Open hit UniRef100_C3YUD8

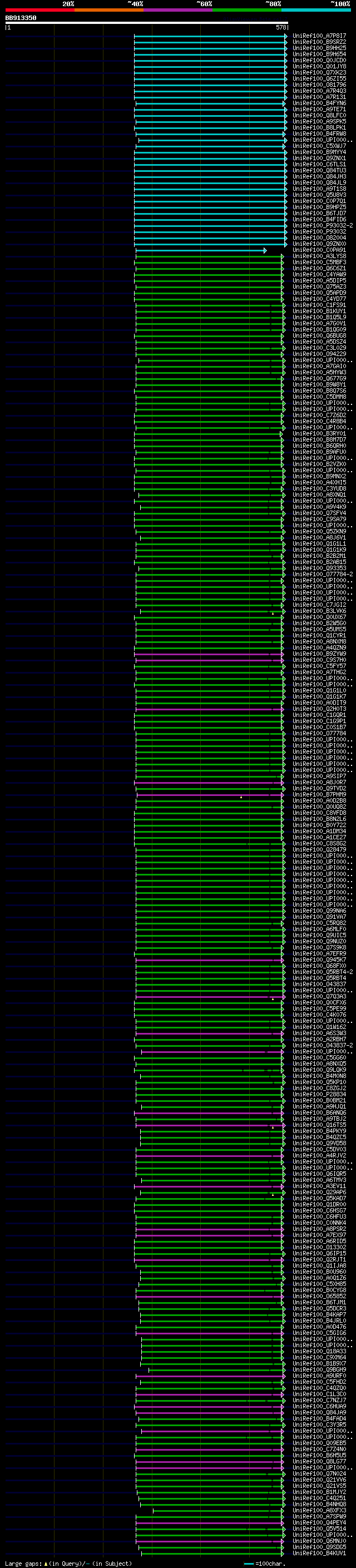319,489
